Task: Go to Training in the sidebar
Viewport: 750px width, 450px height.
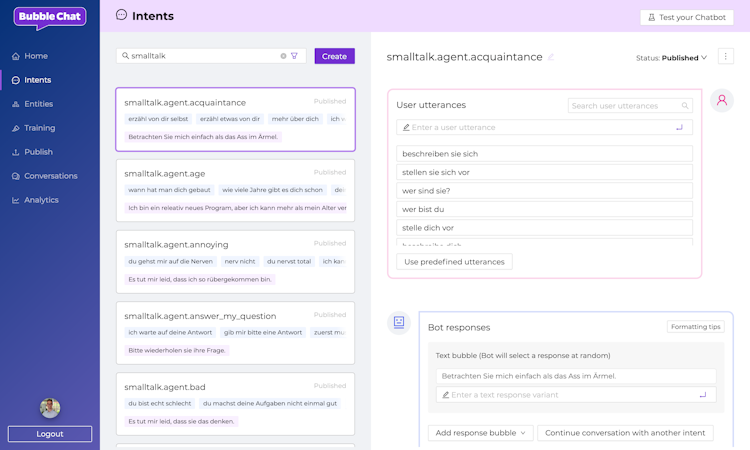Action: [x=40, y=128]
